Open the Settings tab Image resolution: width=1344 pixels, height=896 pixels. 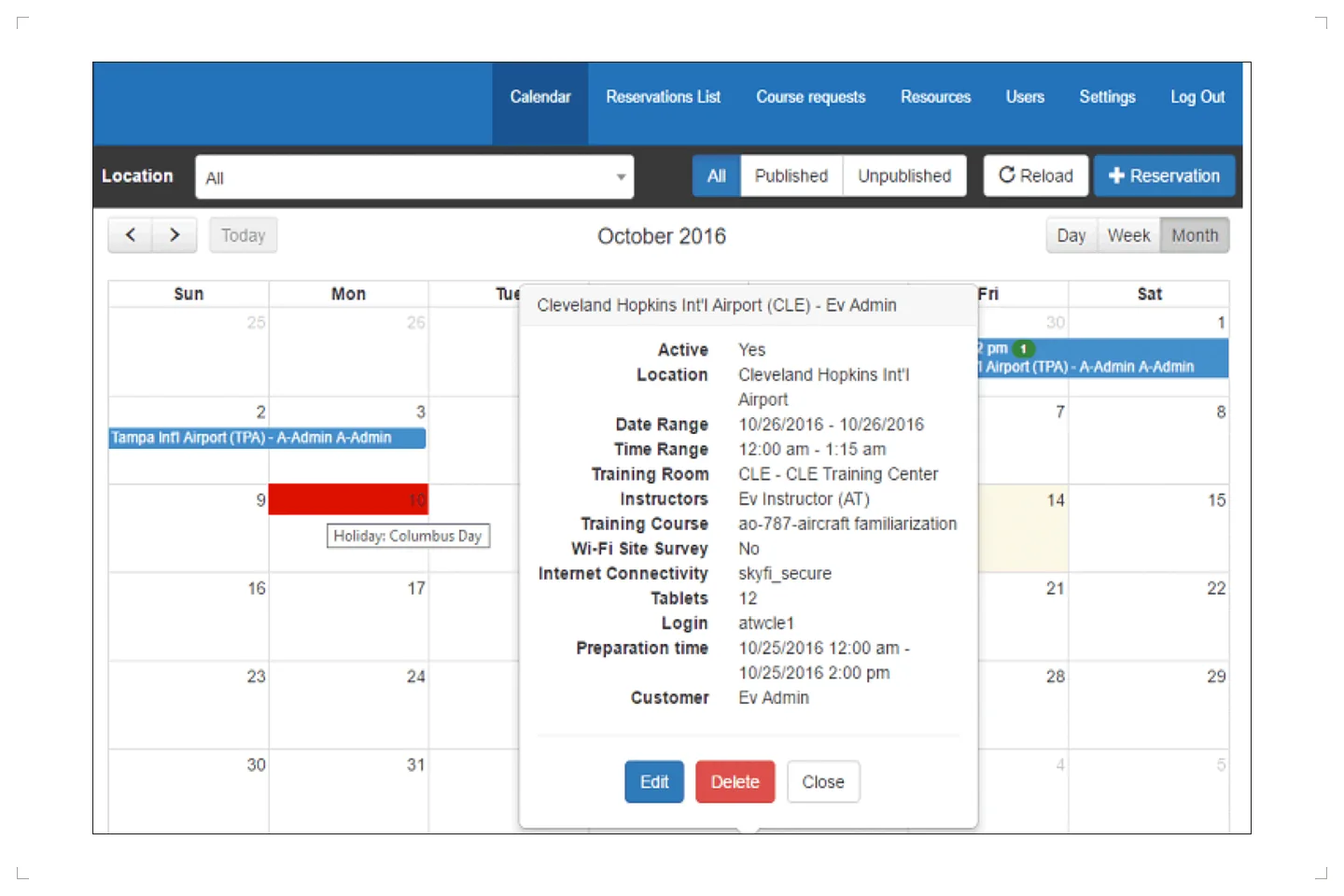click(x=1107, y=97)
